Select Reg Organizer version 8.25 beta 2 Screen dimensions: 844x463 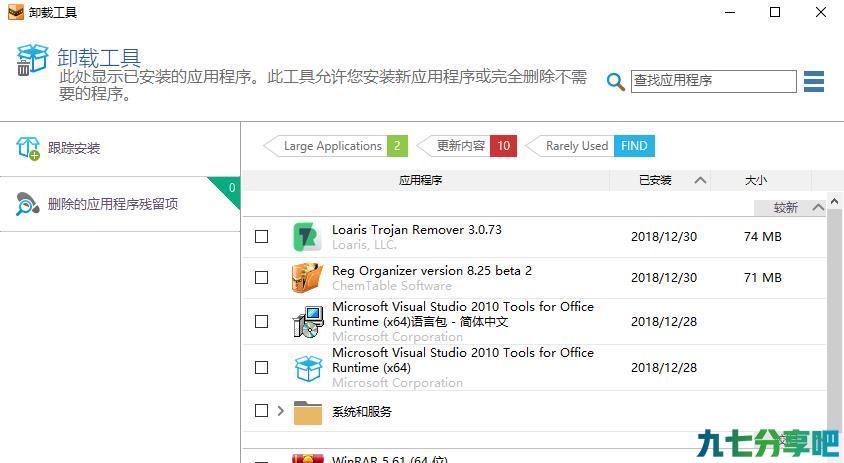click(x=432, y=271)
